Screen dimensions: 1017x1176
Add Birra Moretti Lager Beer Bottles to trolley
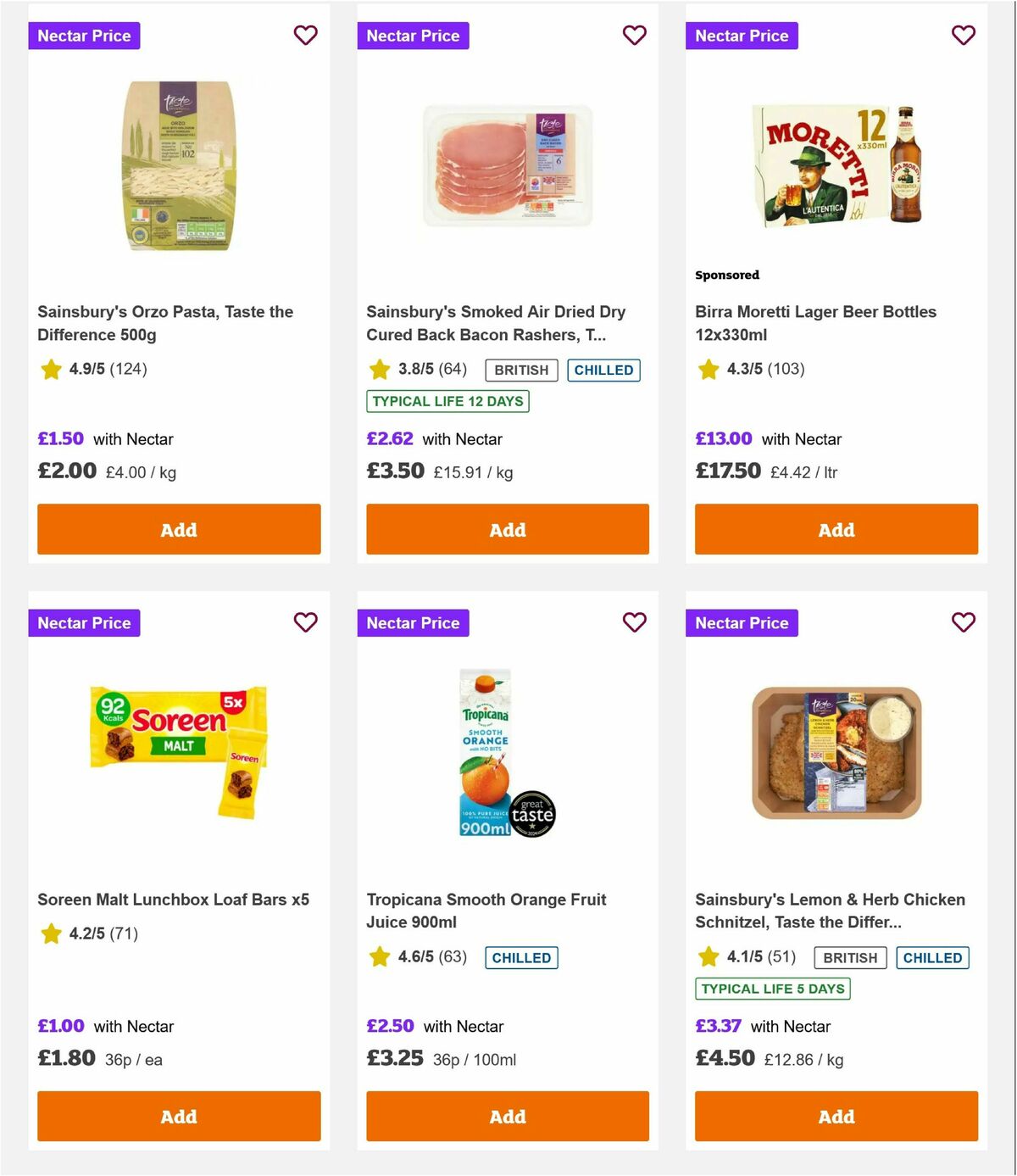836,529
